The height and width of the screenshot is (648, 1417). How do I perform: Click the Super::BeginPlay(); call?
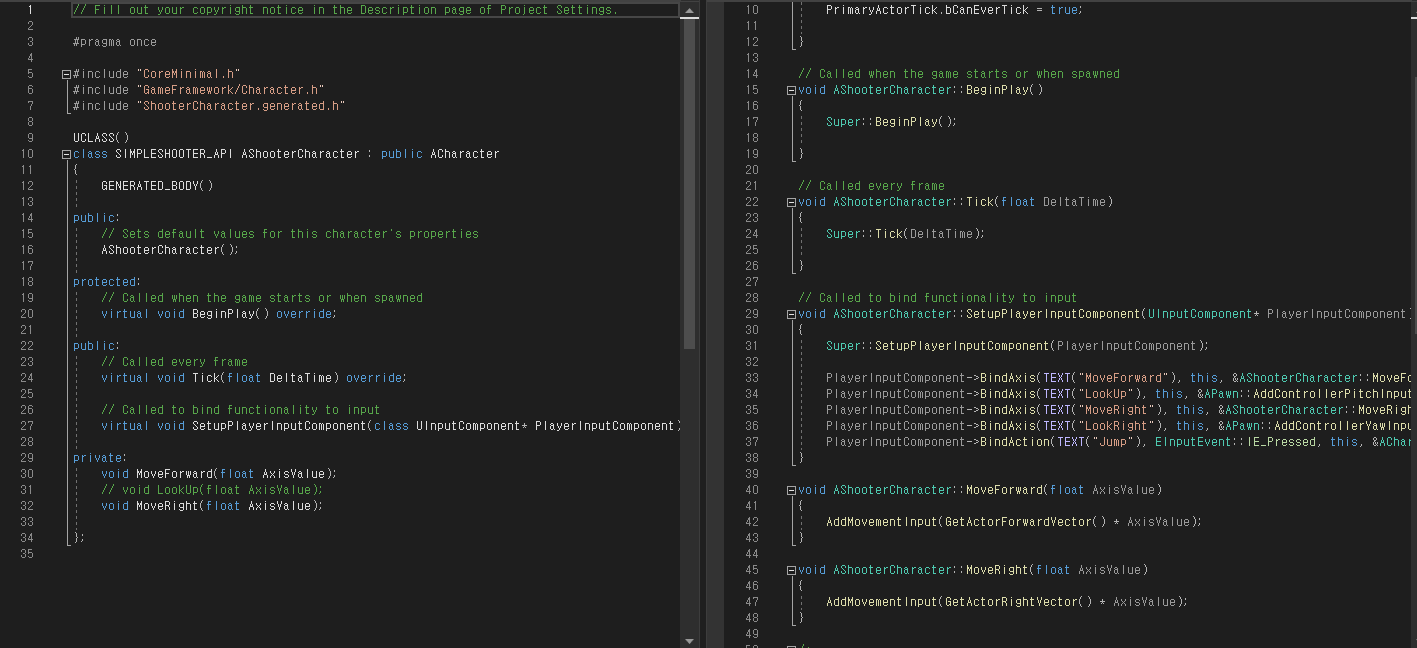[x=891, y=122]
